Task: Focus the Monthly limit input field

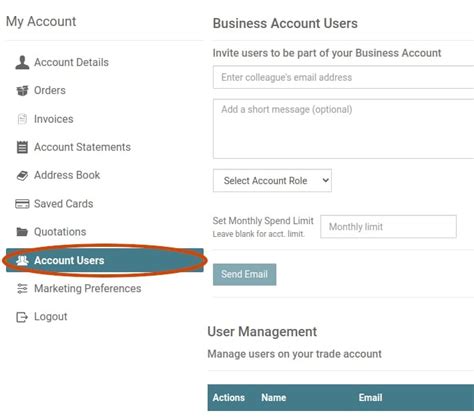Action: point(388,227)
